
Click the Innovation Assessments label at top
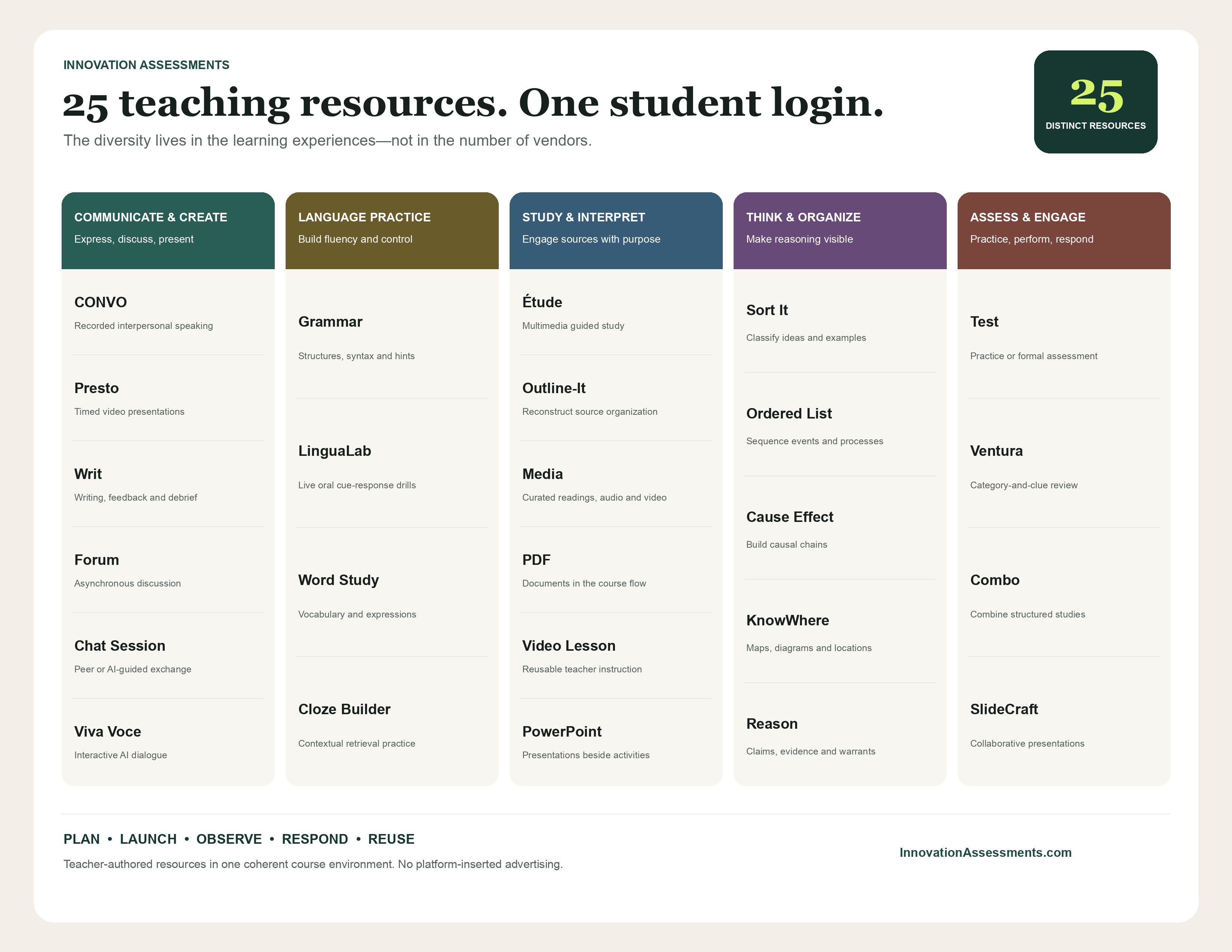146,65
